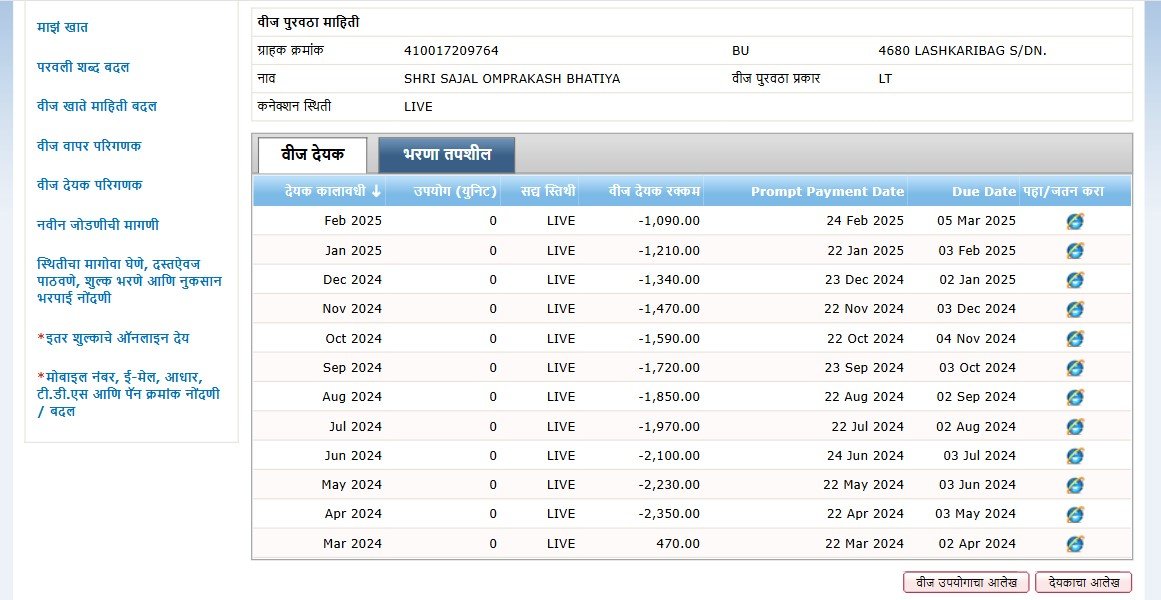
Task: Open परवली शब्द बदल link
Action: [83, 67]
